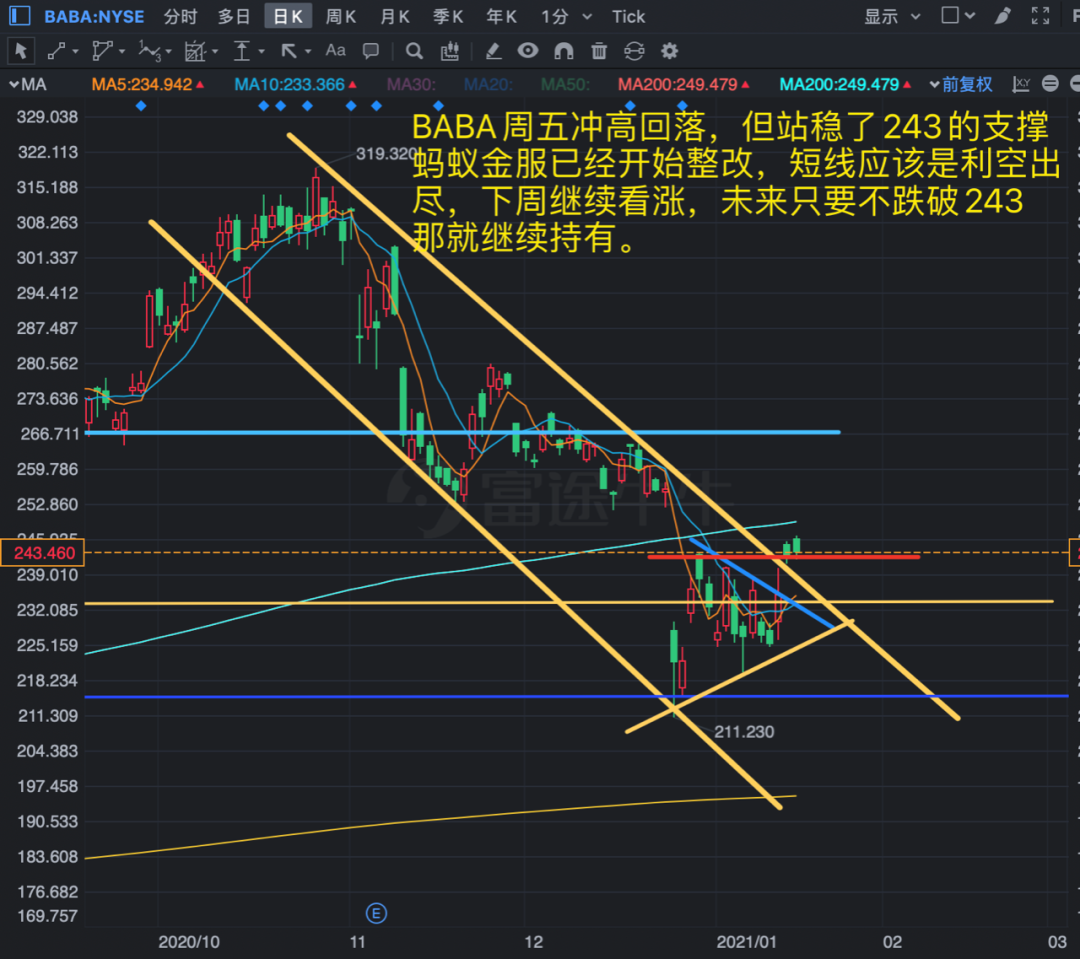This screenshot has width=1080, height=959.
Task: Click the 243.460 current price label
Action: [43, 553]
